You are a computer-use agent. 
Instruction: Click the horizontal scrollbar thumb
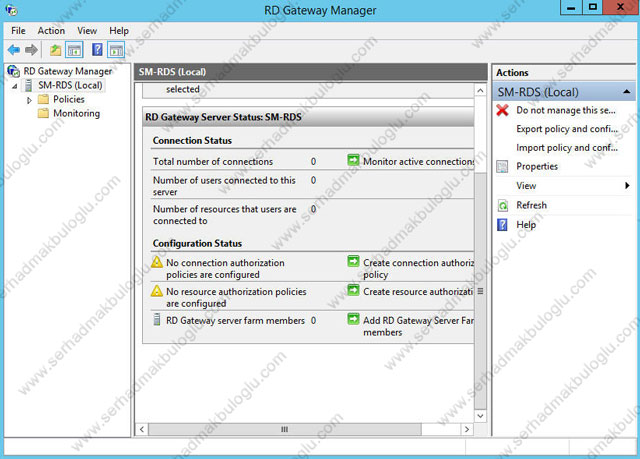[285, 429]
